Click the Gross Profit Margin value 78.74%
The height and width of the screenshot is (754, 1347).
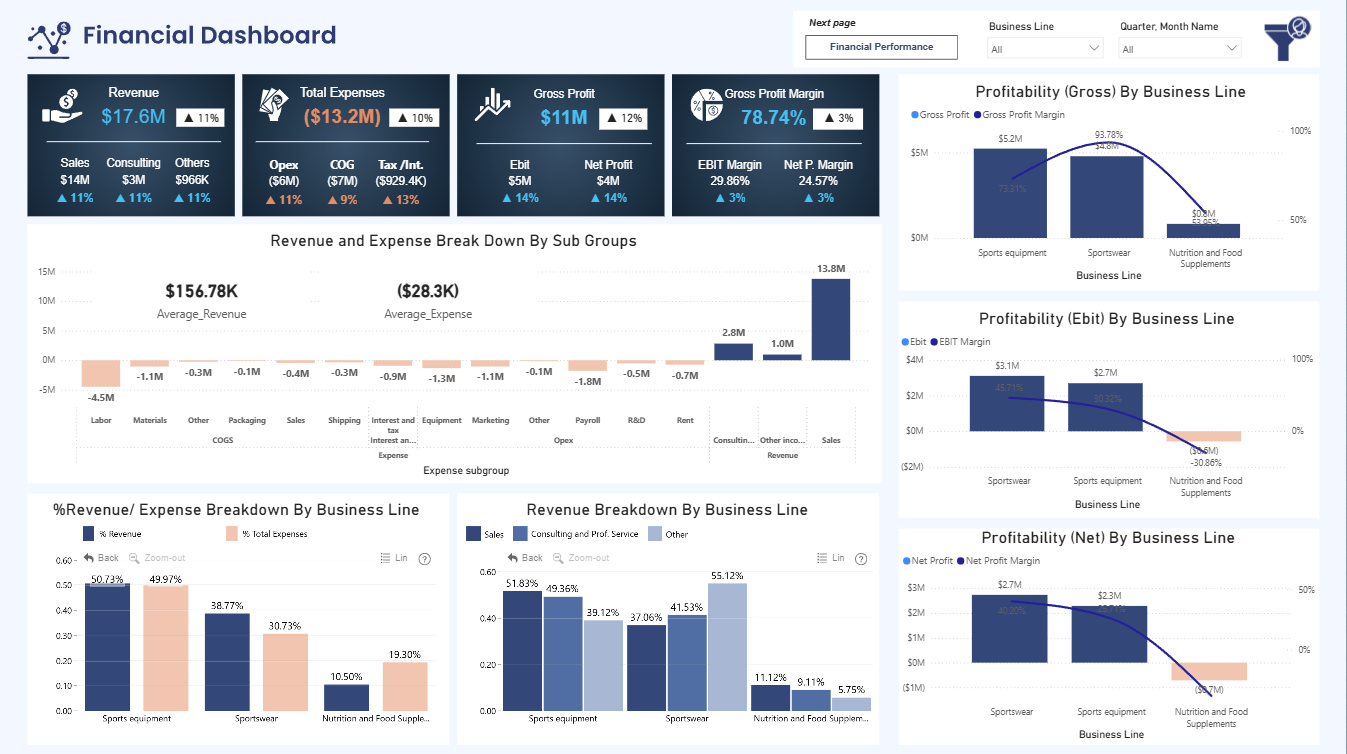pos(773,118)
